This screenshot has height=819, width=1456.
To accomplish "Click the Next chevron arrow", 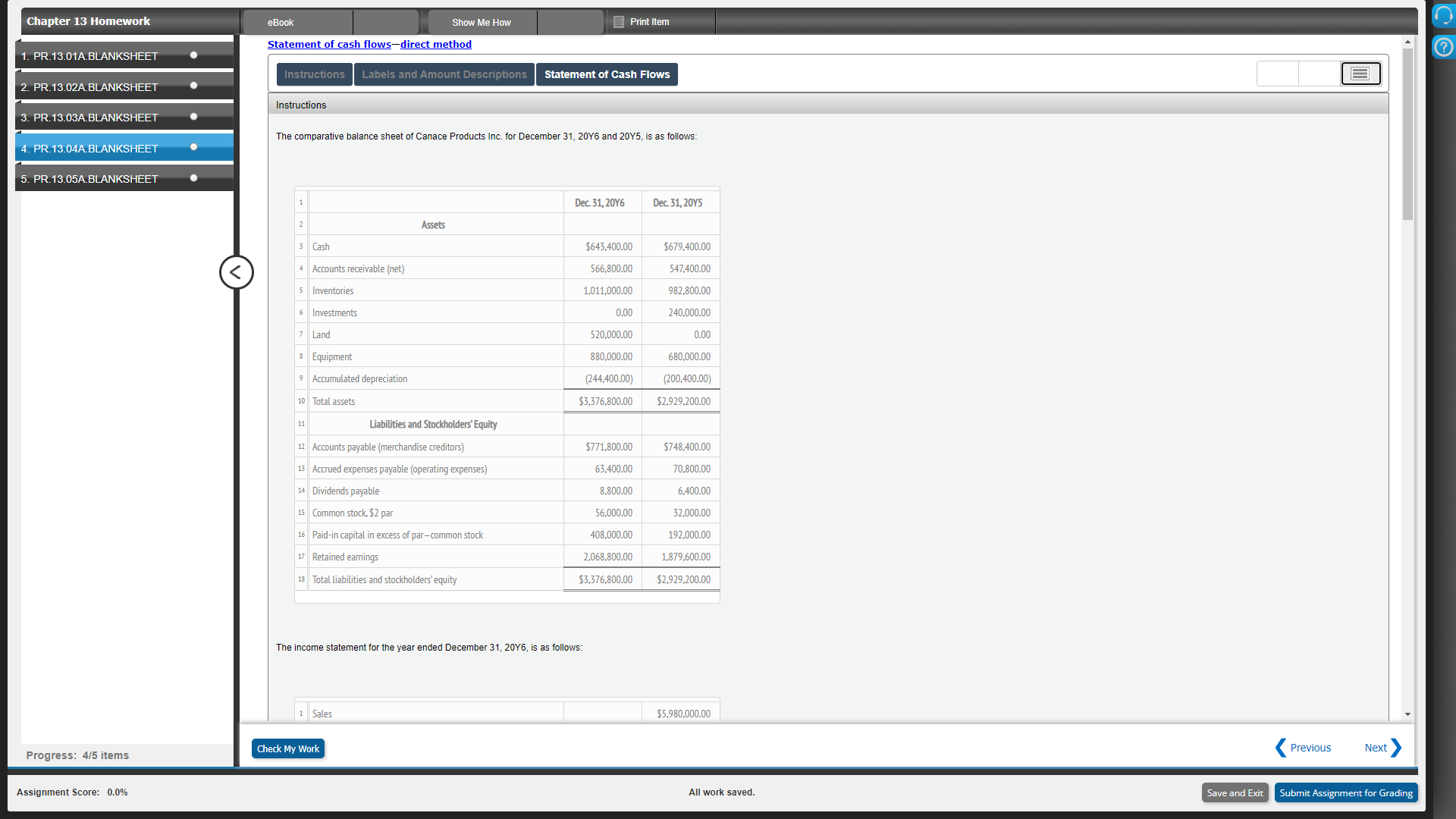I will (x=1396, y=748).
